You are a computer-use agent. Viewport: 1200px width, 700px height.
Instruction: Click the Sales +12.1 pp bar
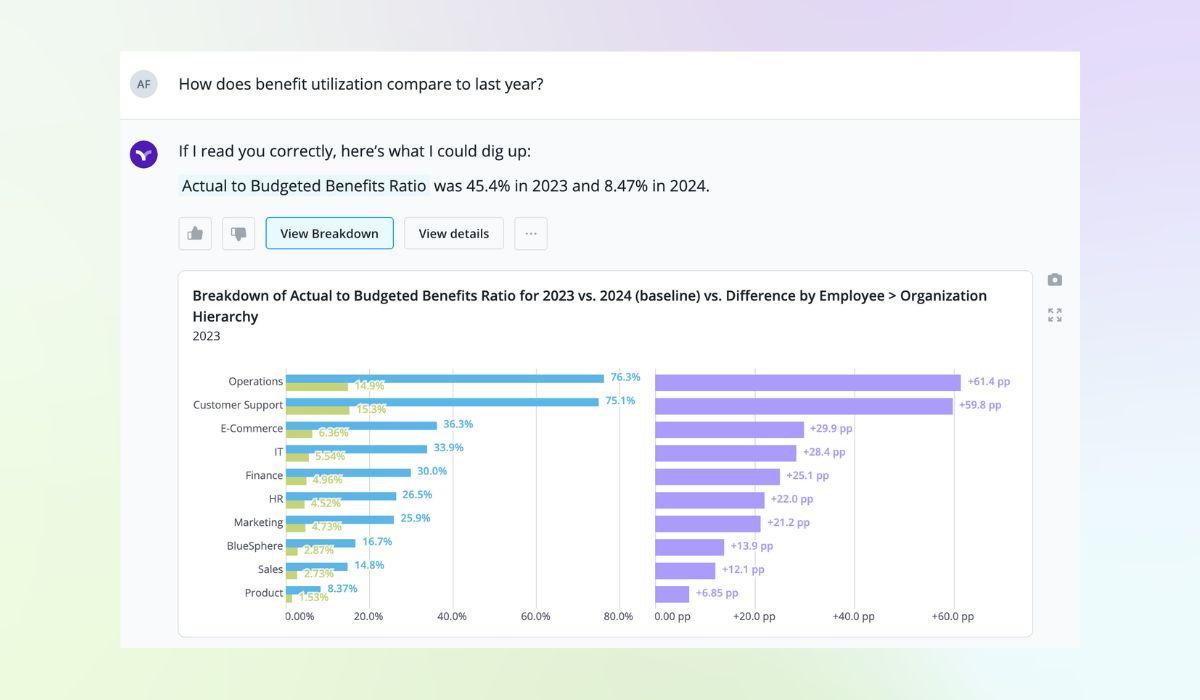click(x=685, y=570)
